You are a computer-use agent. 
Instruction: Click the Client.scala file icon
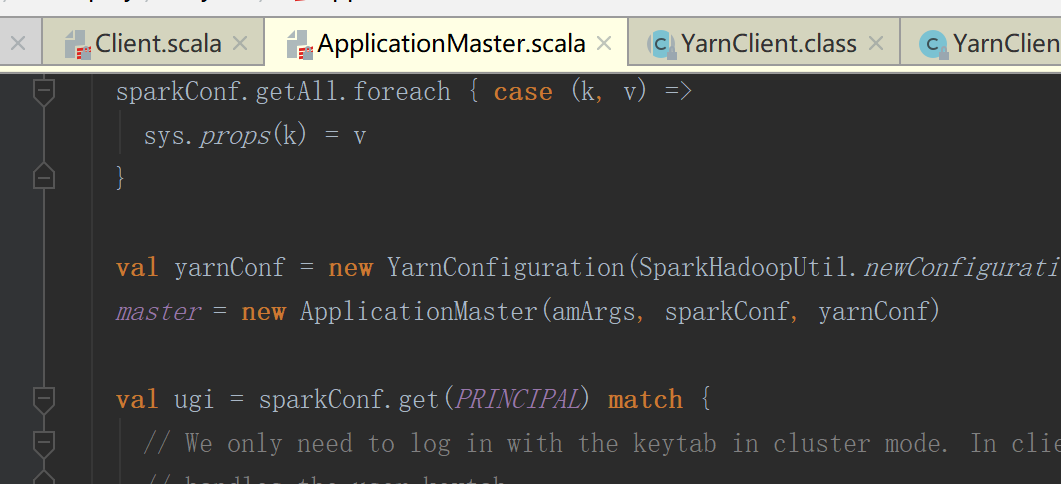click(77, 45)
